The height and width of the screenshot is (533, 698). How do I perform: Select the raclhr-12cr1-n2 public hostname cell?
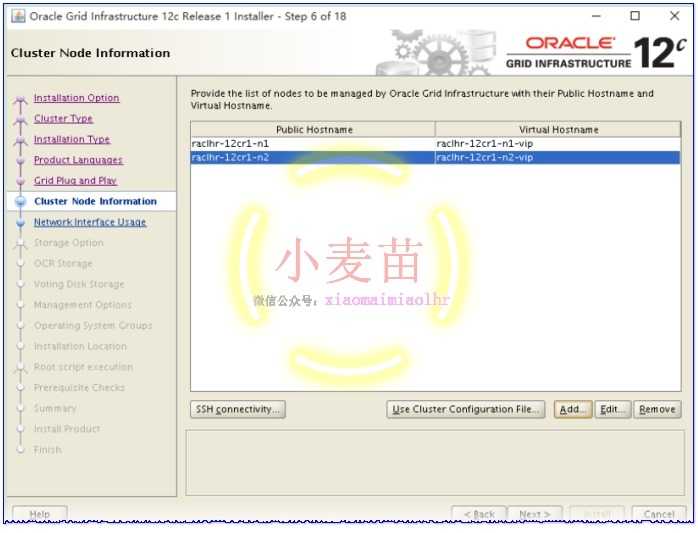pos(313,158)
